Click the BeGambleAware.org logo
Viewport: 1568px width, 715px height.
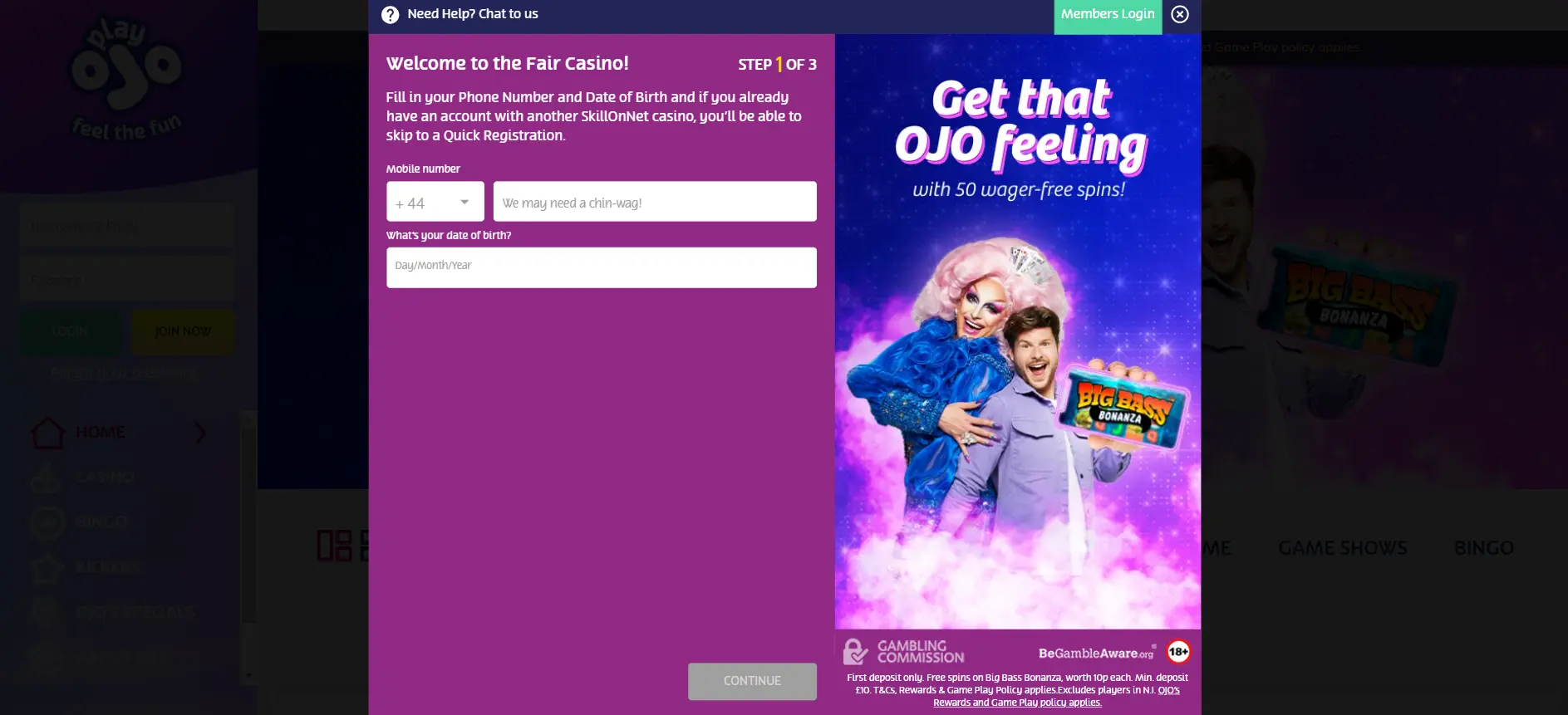coord(1097,653)
